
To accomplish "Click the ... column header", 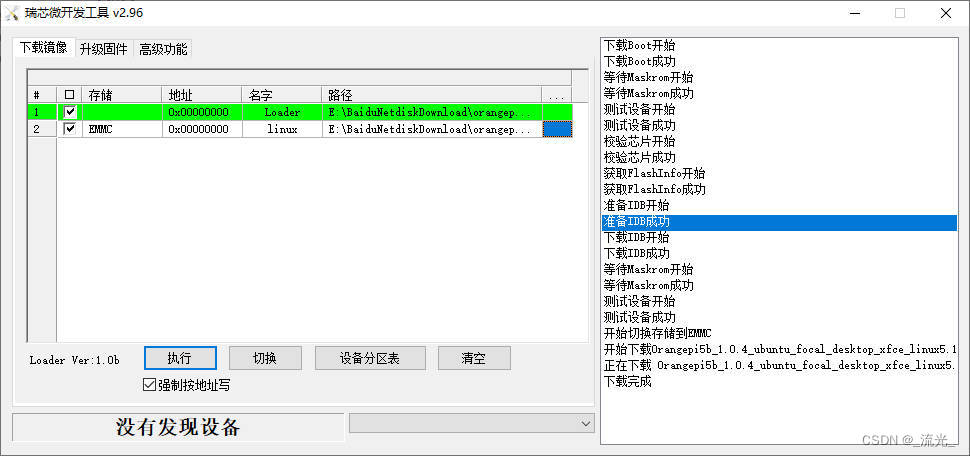I will pyautogui.click(x=557, y=95).
